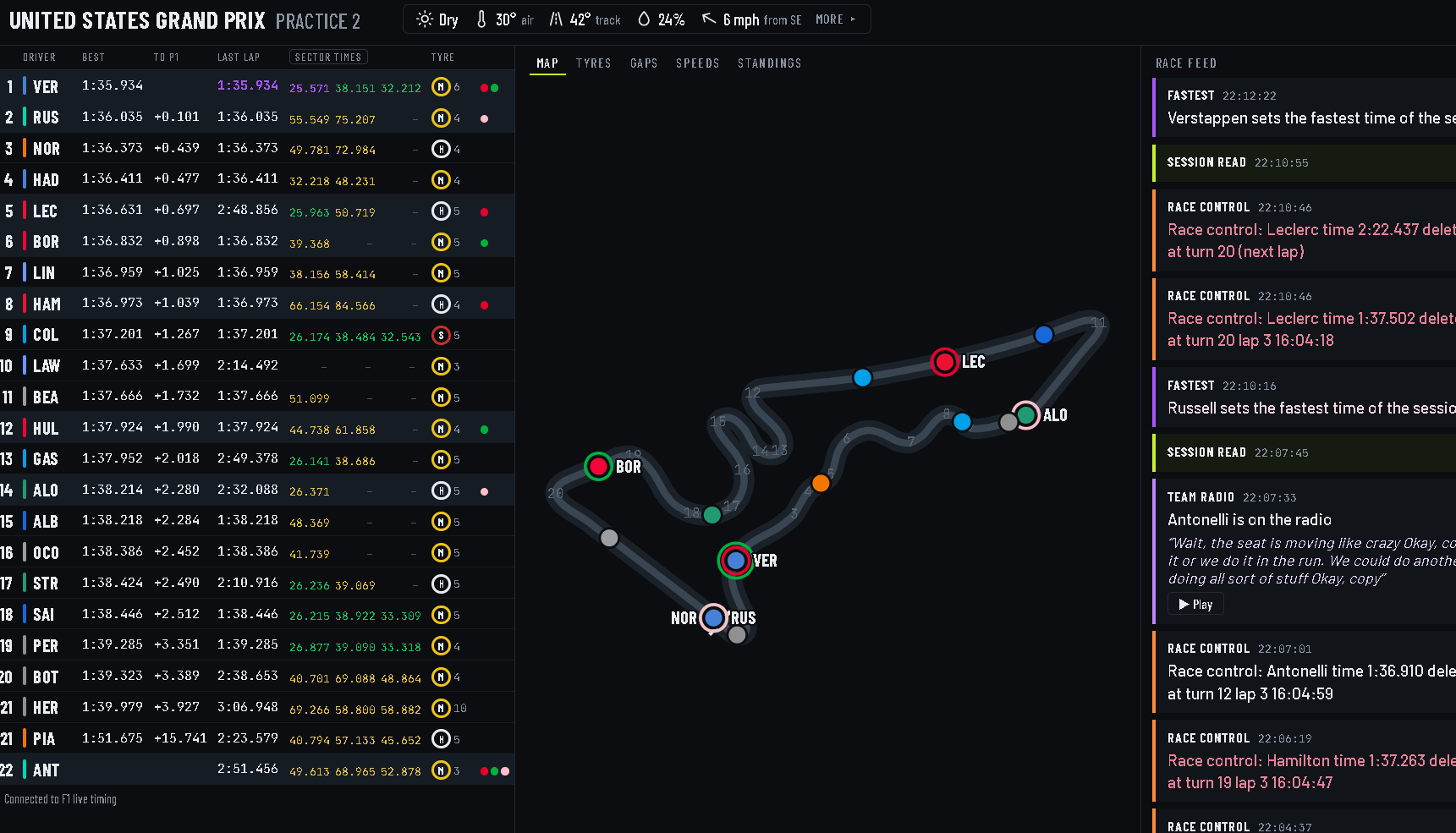This screenshot has height=833, width=1456.
Task: Select the ALO marker on the track map
Action: click(x=1026, y=415)
